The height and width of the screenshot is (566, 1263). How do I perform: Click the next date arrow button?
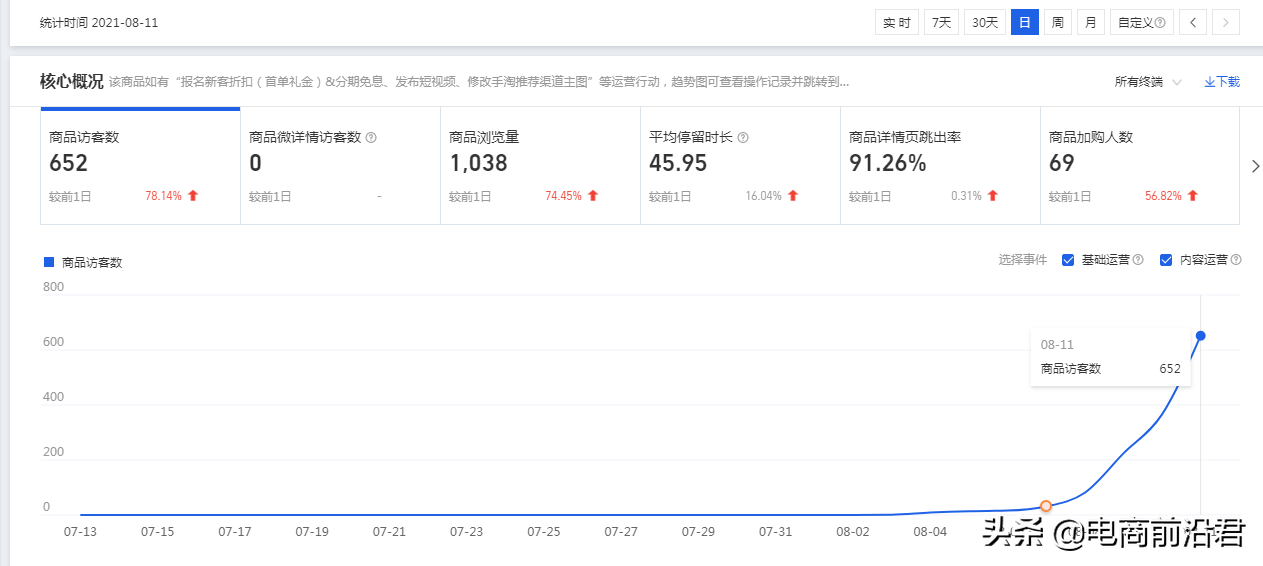coord(1226,22)
